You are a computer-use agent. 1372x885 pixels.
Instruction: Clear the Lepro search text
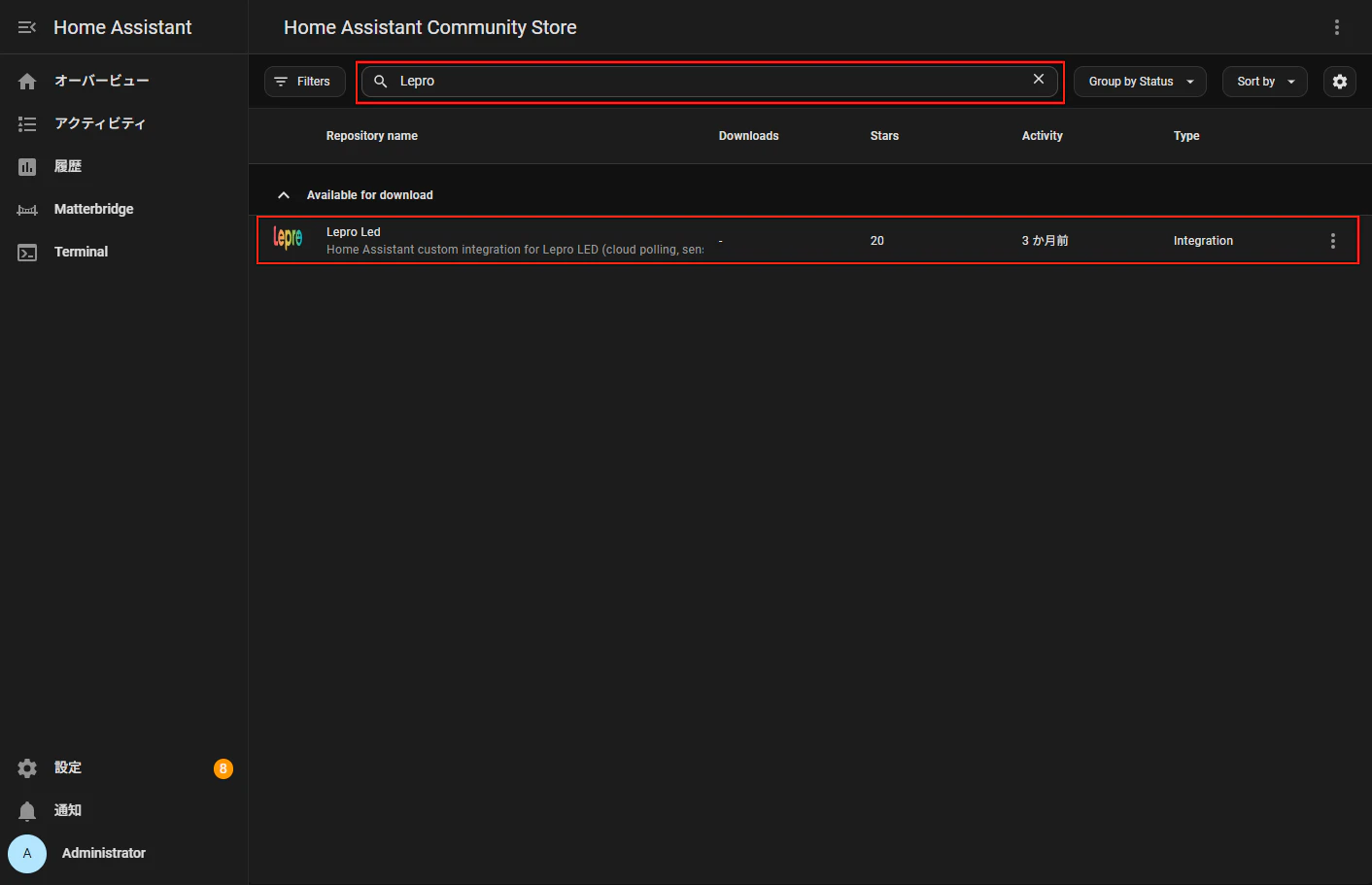[1039, 80]
